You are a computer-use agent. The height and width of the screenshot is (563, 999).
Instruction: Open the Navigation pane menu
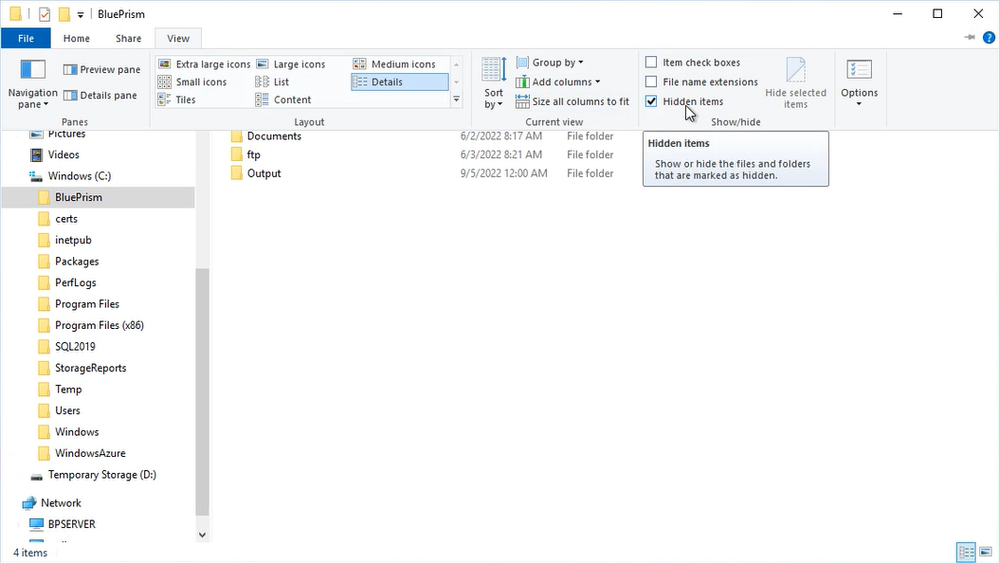point(32,84)
